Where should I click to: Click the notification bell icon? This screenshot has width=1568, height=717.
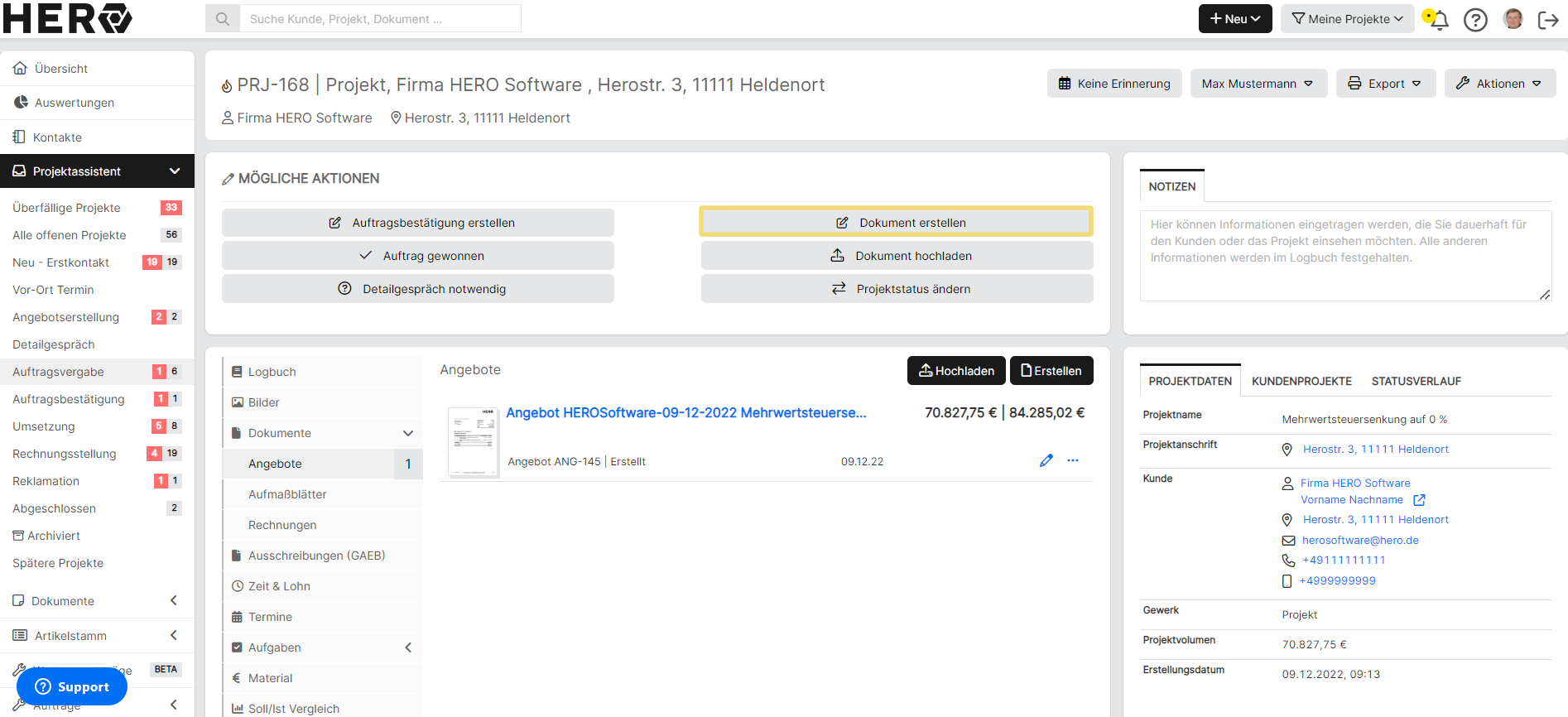click(1439, 19)
